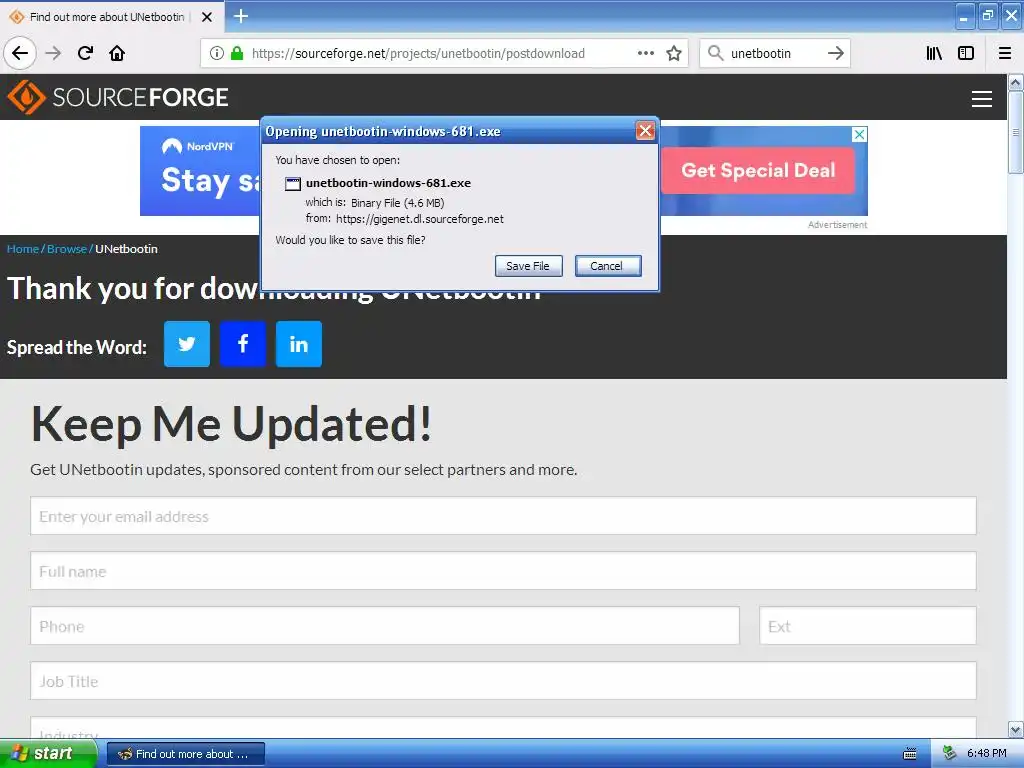
Task: Click the keyboard tray icon
Action: click(x=910, y=754)
